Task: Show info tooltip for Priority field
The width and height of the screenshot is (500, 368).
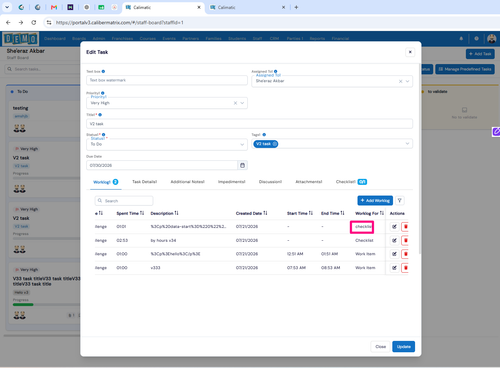Action: click(x=103, y=93)
